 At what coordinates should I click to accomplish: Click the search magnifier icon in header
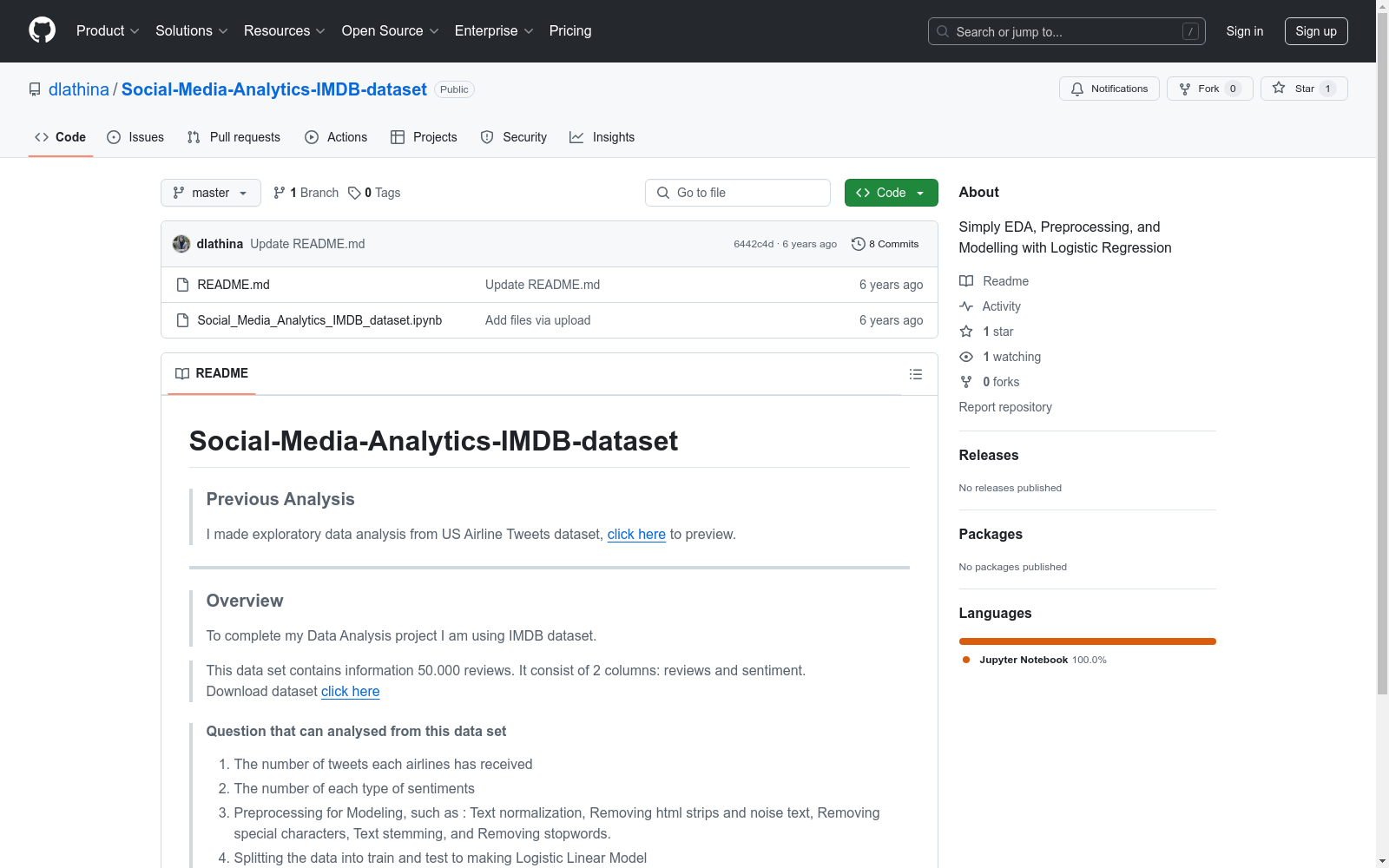click(x=943, y=31)
